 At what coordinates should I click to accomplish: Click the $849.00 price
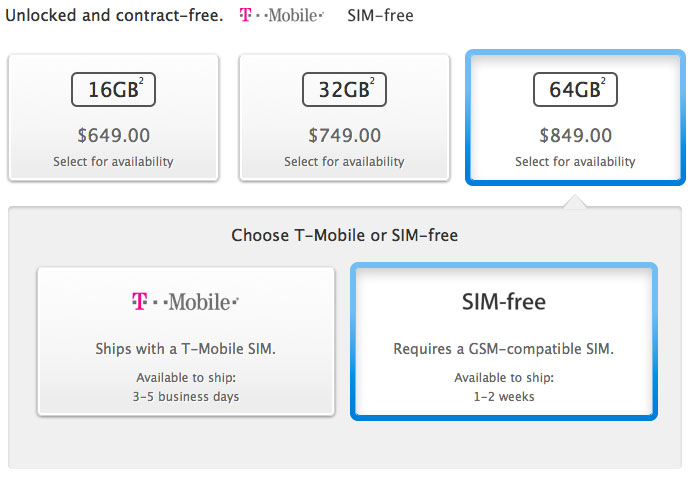click(575, 135)
